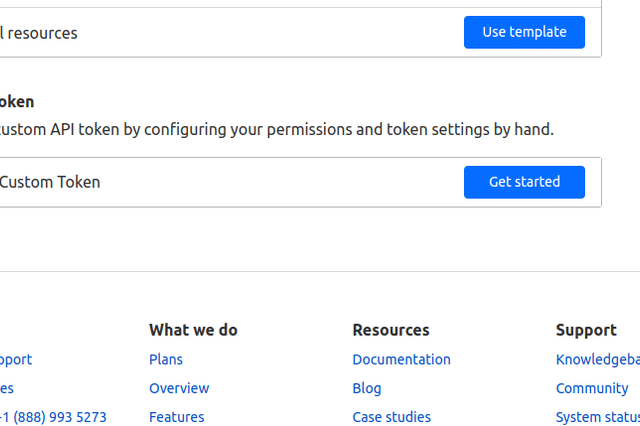640x426 pixels.
Task: Click the template row ending in resources
Action: click(39, 33)
